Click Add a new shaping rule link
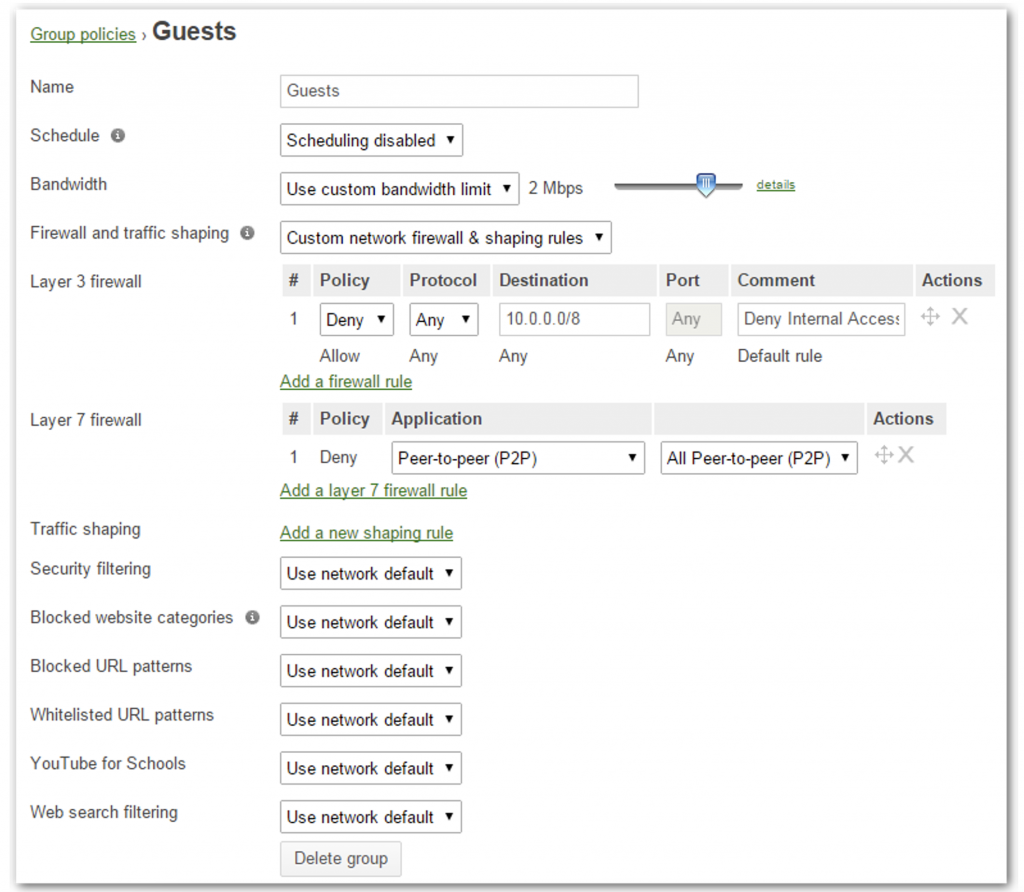Image resolution: width=1024 pixels, height=892 pixels. (x=366, y=533)
